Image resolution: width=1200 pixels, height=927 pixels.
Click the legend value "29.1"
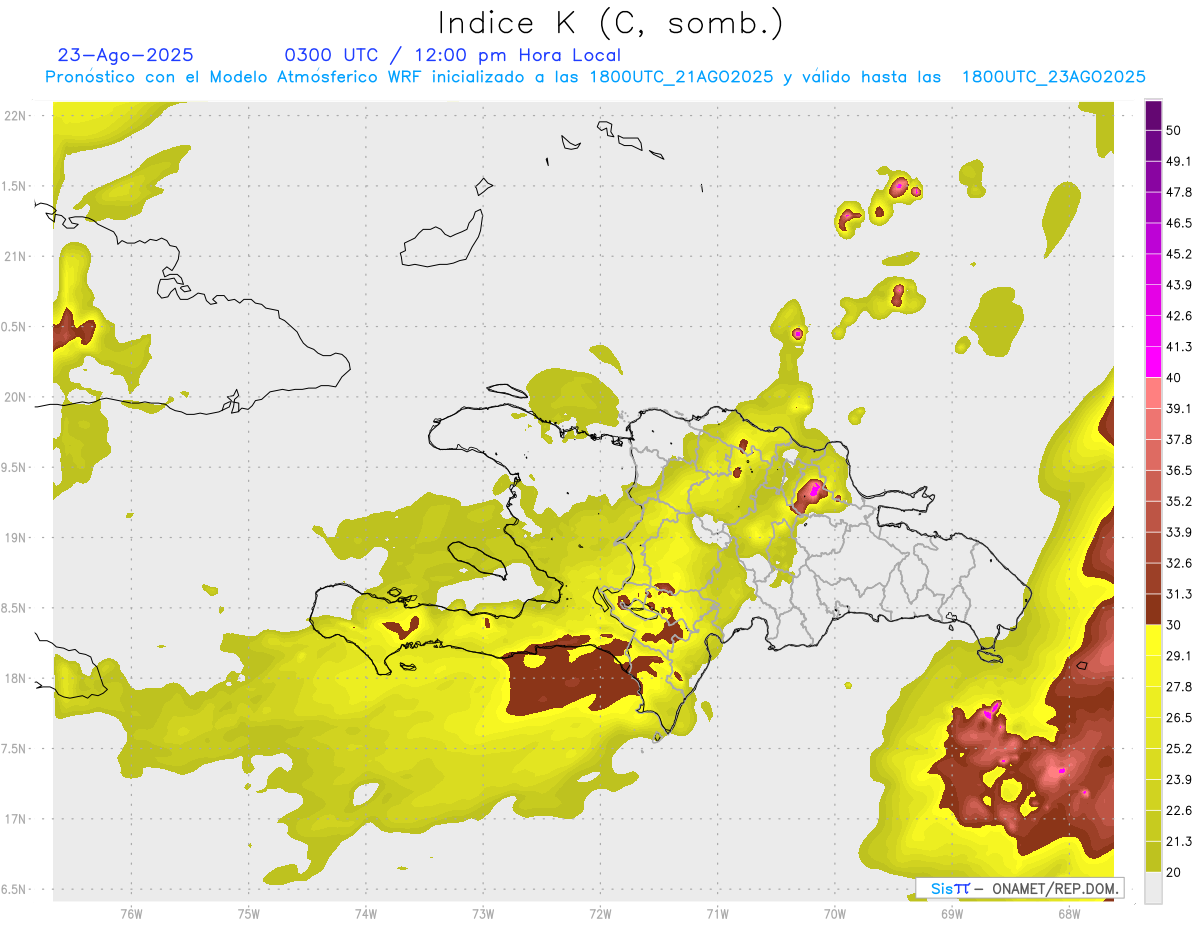1179,655
